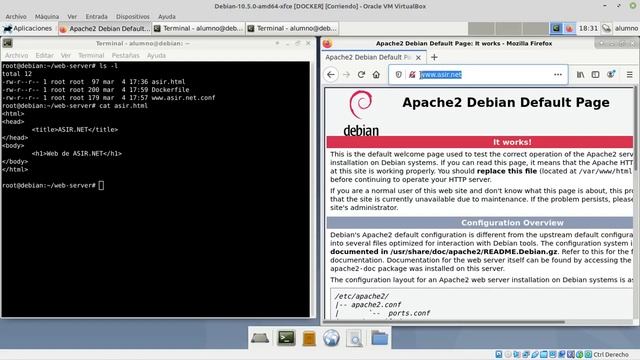Click '/etc/apache2/' in configuration layout
Image resolution: width=640 pixels, height=360 pixels.
(x=362, y=296)
